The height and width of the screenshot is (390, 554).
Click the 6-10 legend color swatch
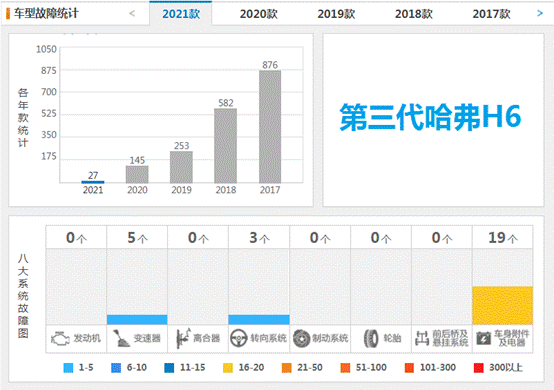[x=116, y=368]
